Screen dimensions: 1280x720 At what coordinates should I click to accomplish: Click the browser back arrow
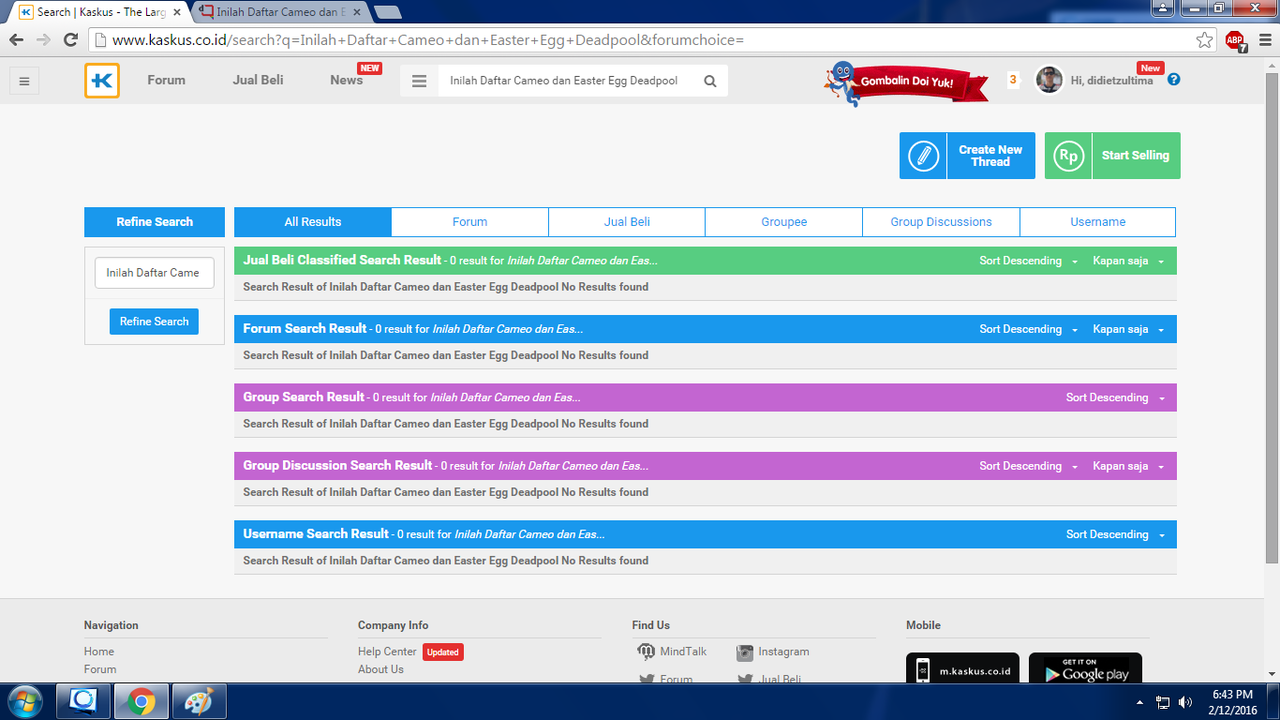point(16,40)
